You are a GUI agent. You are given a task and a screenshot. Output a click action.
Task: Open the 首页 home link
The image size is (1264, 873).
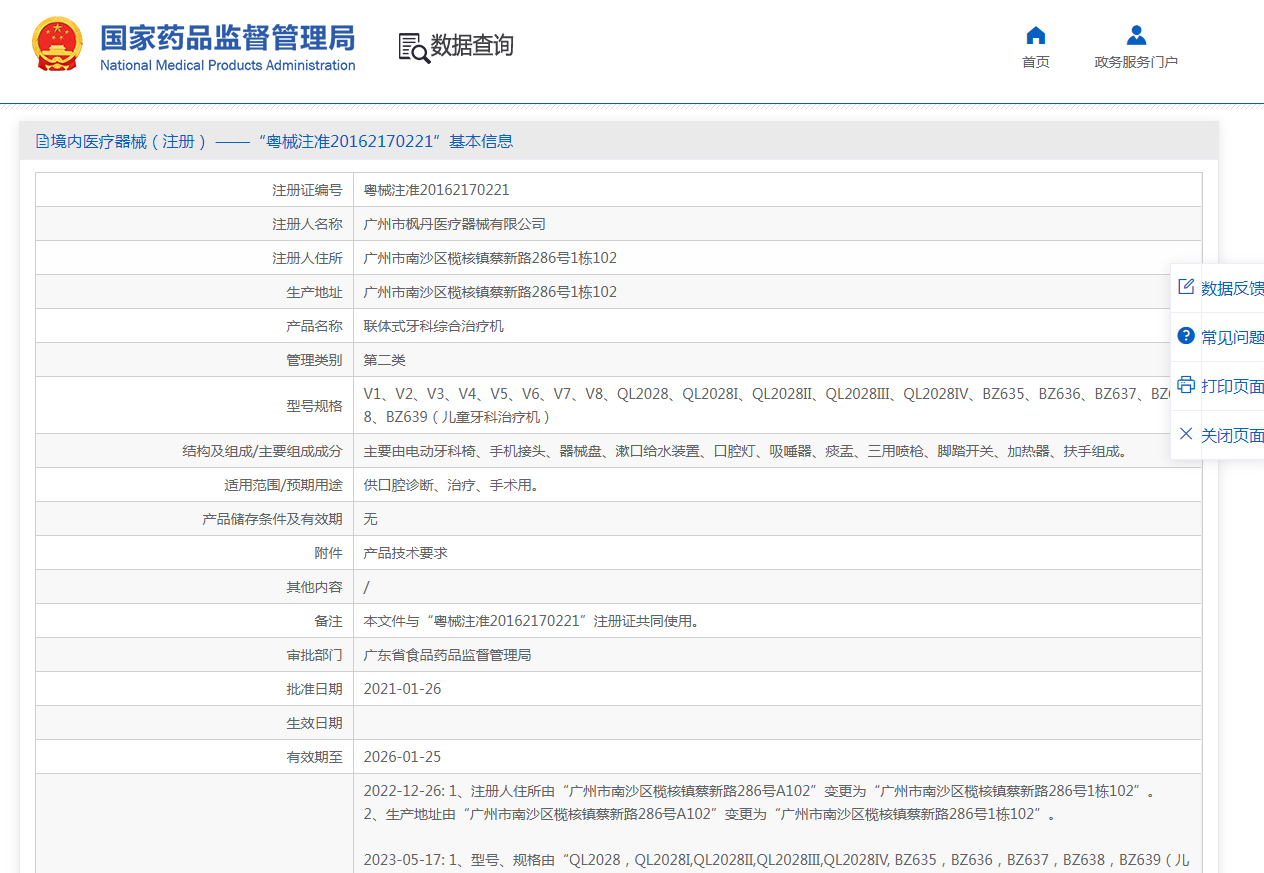pyautogui.click(x=1035, y=62)
